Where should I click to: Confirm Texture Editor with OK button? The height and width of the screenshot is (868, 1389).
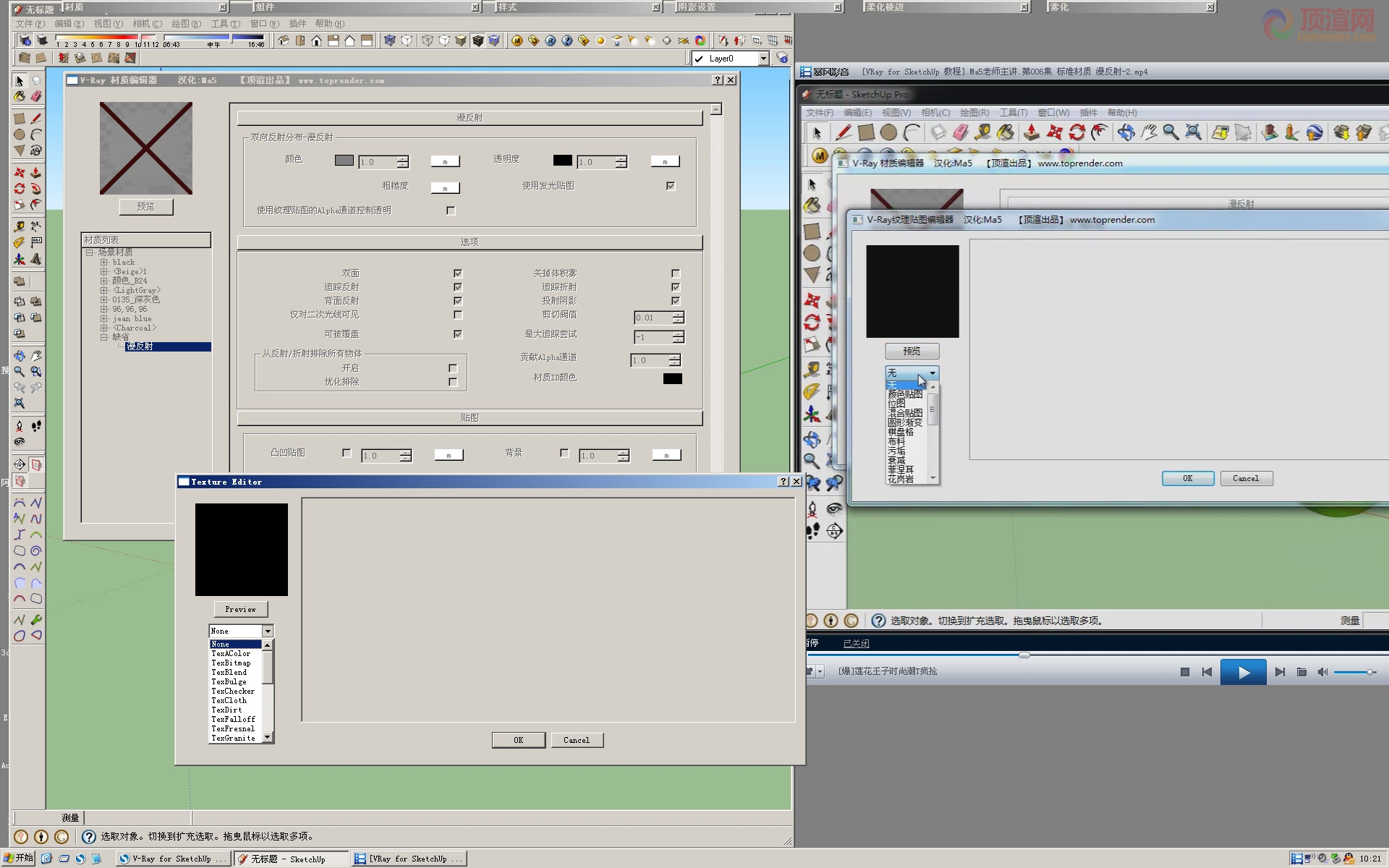pyautogui.click(x=518, y=740)
